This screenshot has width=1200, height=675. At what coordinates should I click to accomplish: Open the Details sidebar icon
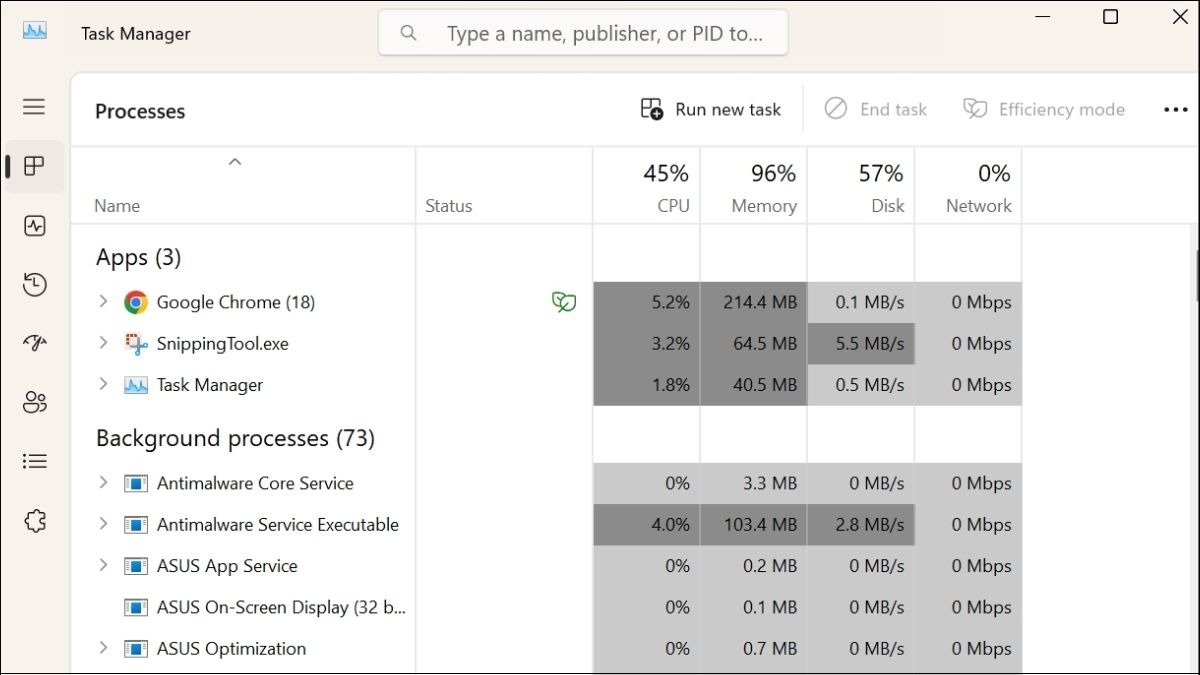(35, 461)
